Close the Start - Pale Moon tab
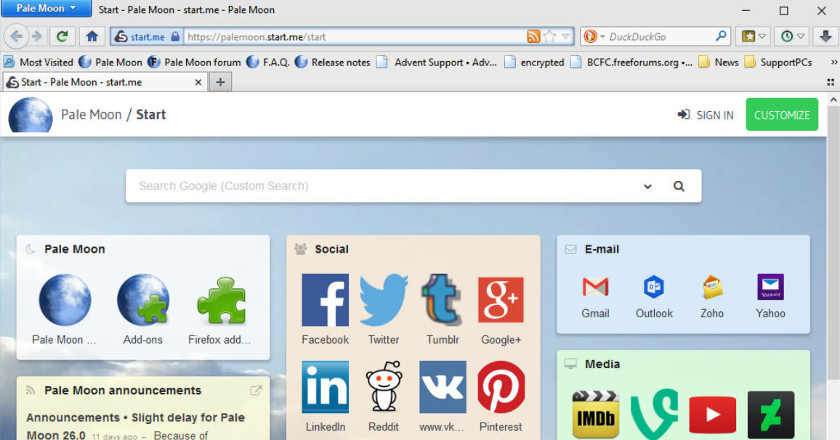Screen dimensions: 840x440 coord(198,82)
